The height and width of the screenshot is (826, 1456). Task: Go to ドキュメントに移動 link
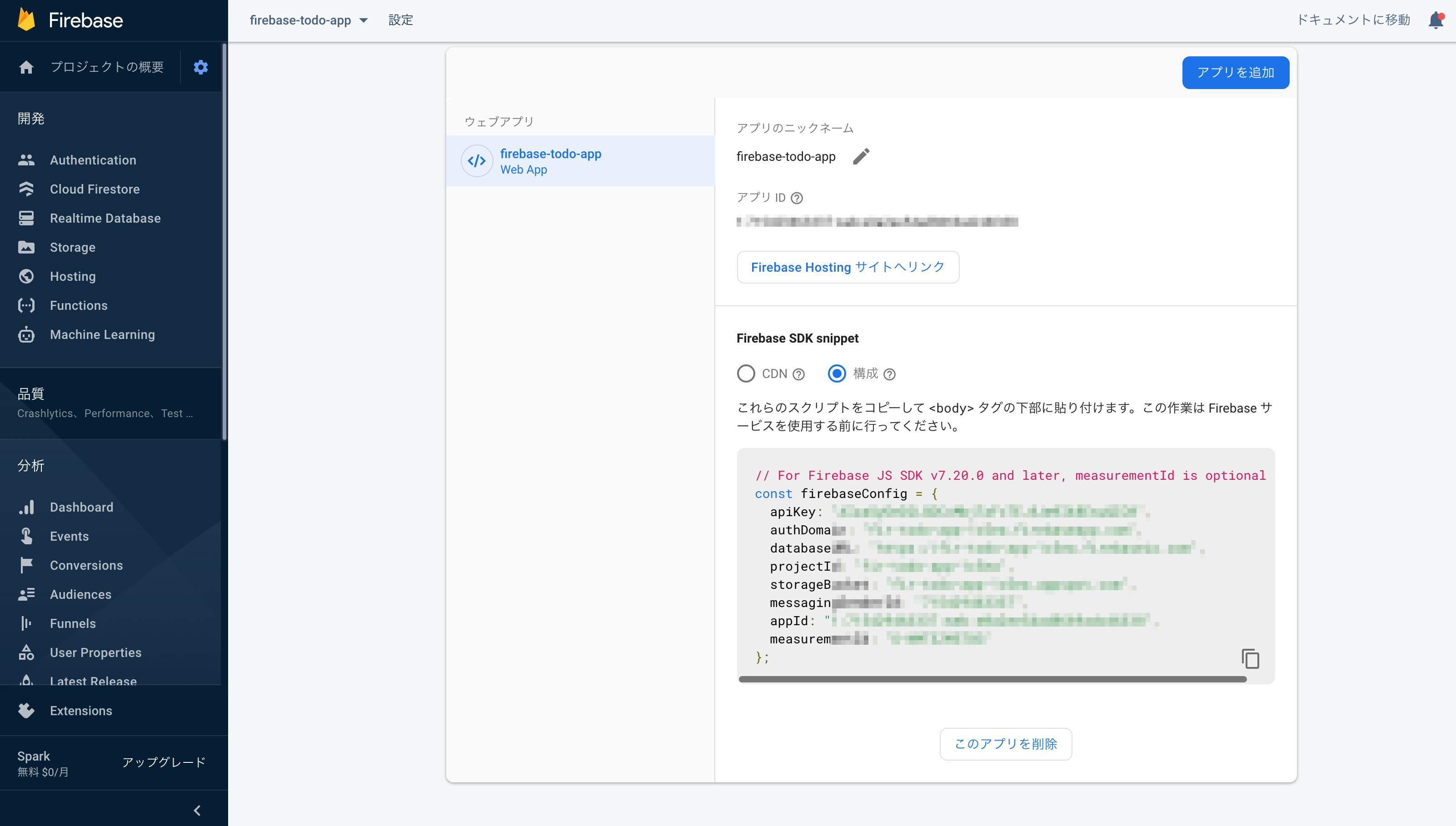coord(1353,20)
